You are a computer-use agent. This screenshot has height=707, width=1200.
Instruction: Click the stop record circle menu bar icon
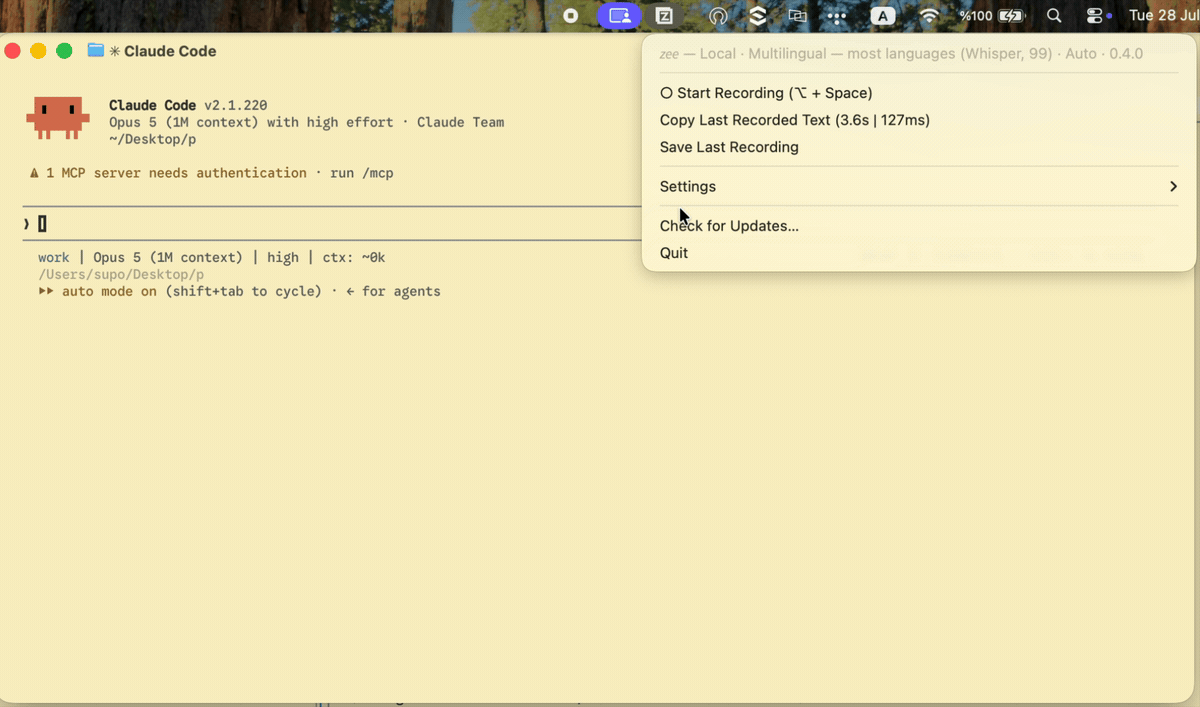[571, 16]
